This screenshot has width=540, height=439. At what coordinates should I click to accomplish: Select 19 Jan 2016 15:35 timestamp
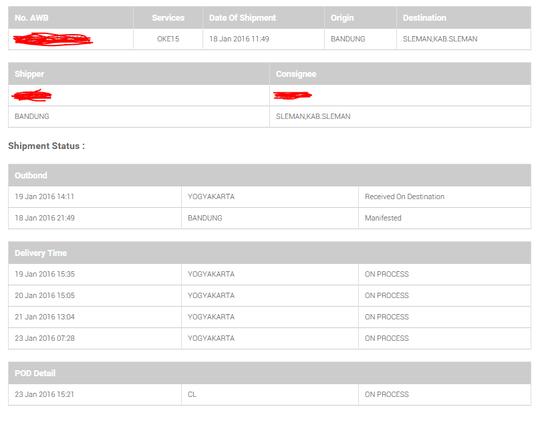tap(44, 274)
